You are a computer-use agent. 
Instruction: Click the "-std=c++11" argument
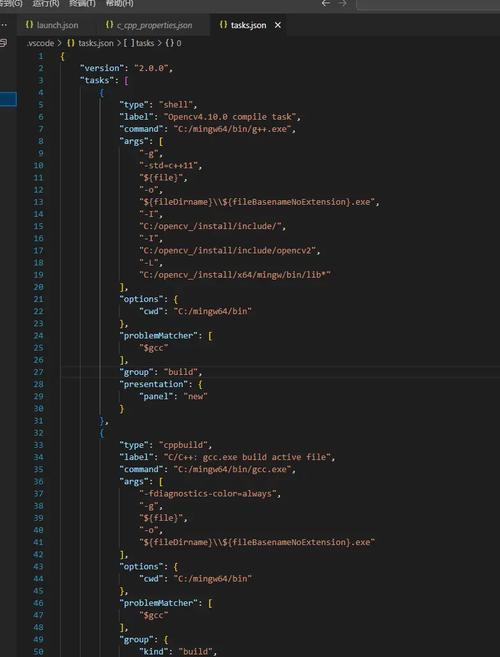coord(168,166)
